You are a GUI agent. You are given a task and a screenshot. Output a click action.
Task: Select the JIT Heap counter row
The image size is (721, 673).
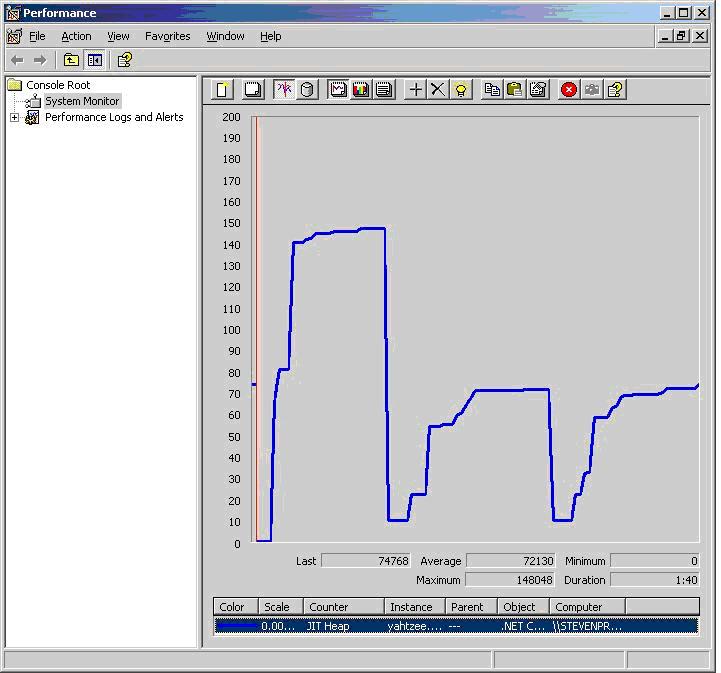click(x=456, y=626)
